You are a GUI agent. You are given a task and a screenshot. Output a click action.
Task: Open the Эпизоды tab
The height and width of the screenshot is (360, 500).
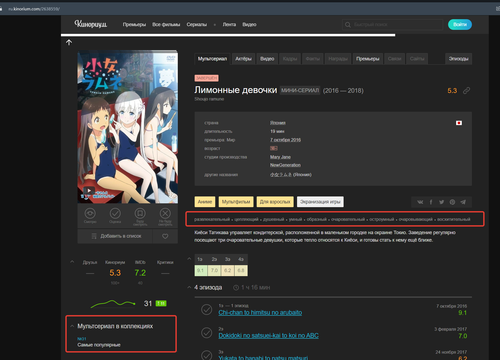pos(458,59)
